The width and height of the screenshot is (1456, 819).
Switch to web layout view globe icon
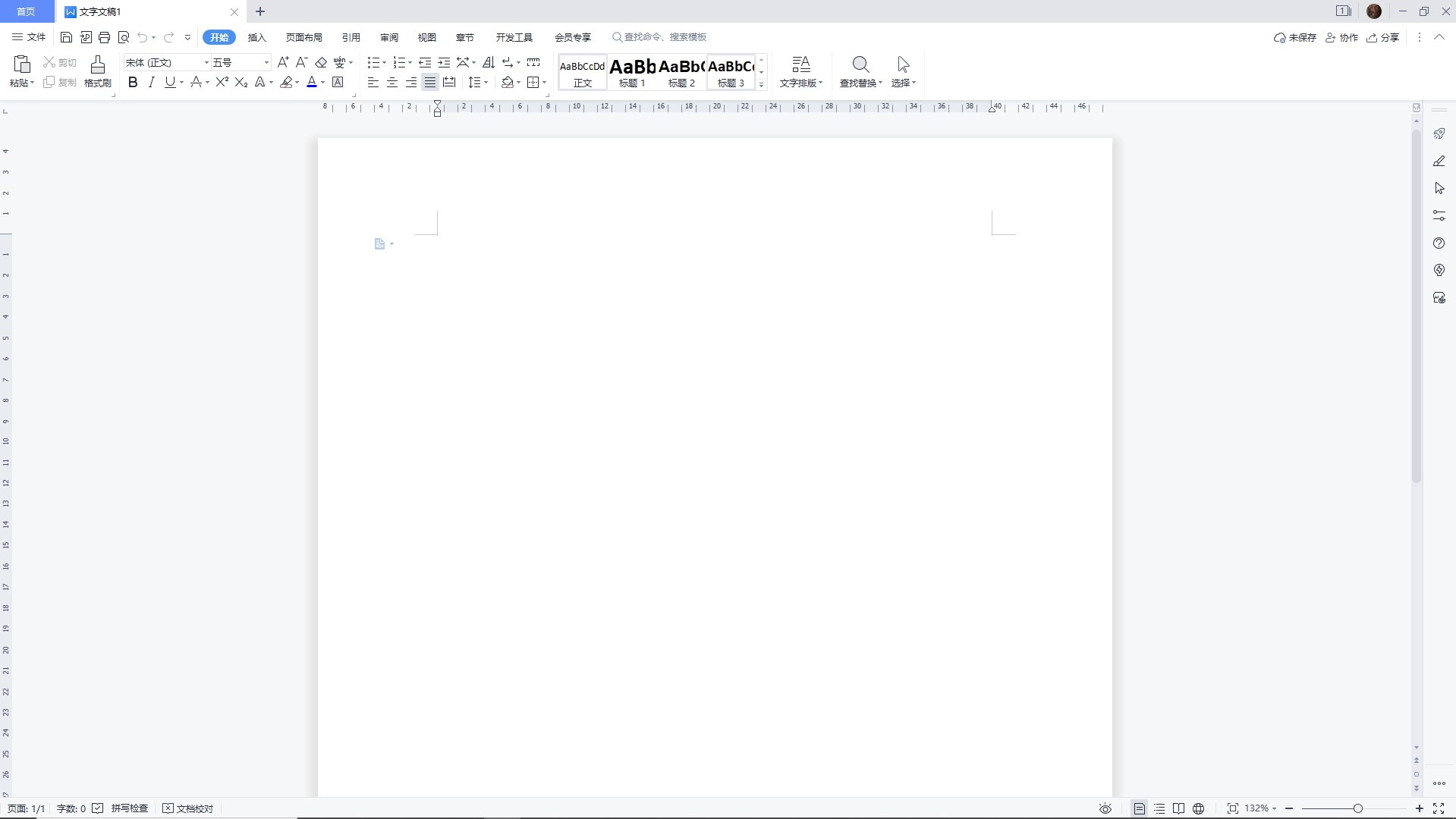tap(1199, 808)
